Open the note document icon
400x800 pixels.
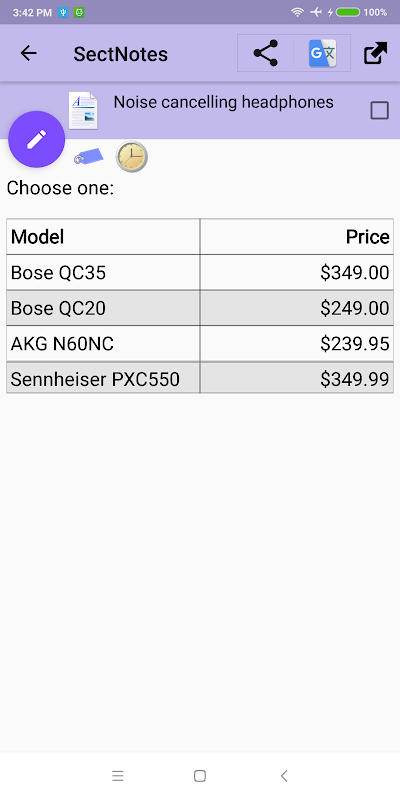tap(83, 110)
